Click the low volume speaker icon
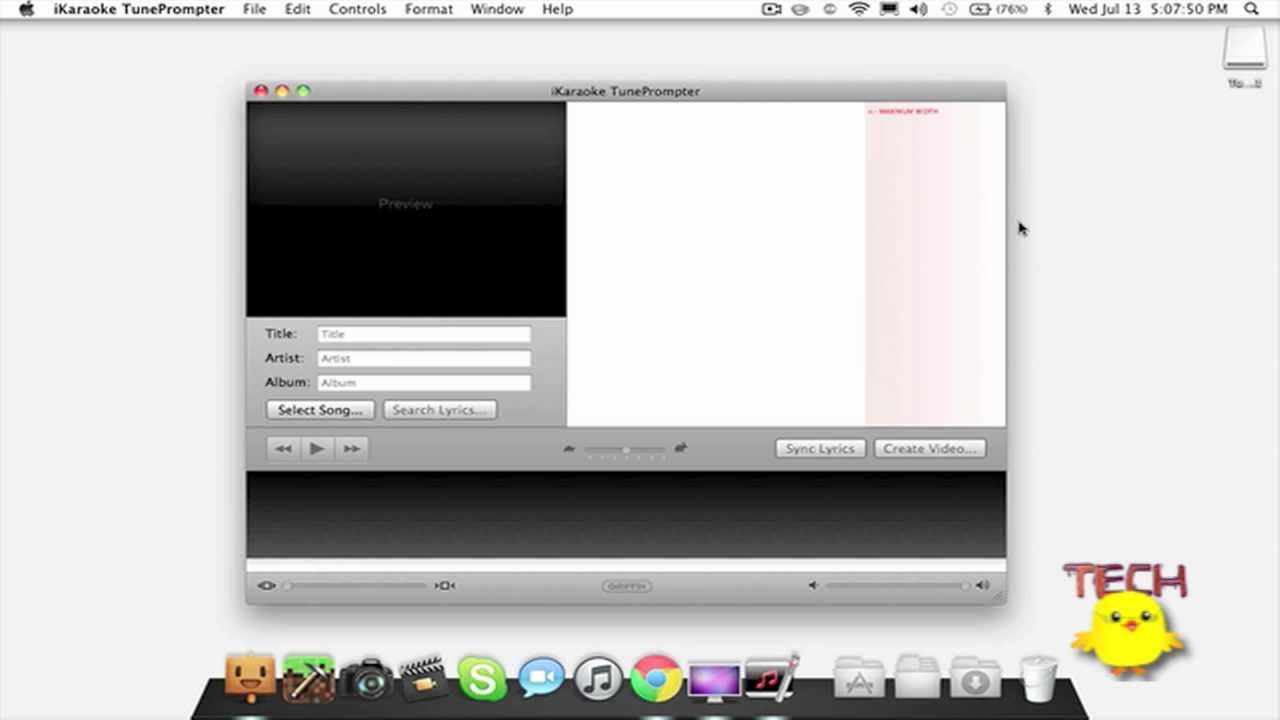The image size is (1280, 720). coord(813,586)
